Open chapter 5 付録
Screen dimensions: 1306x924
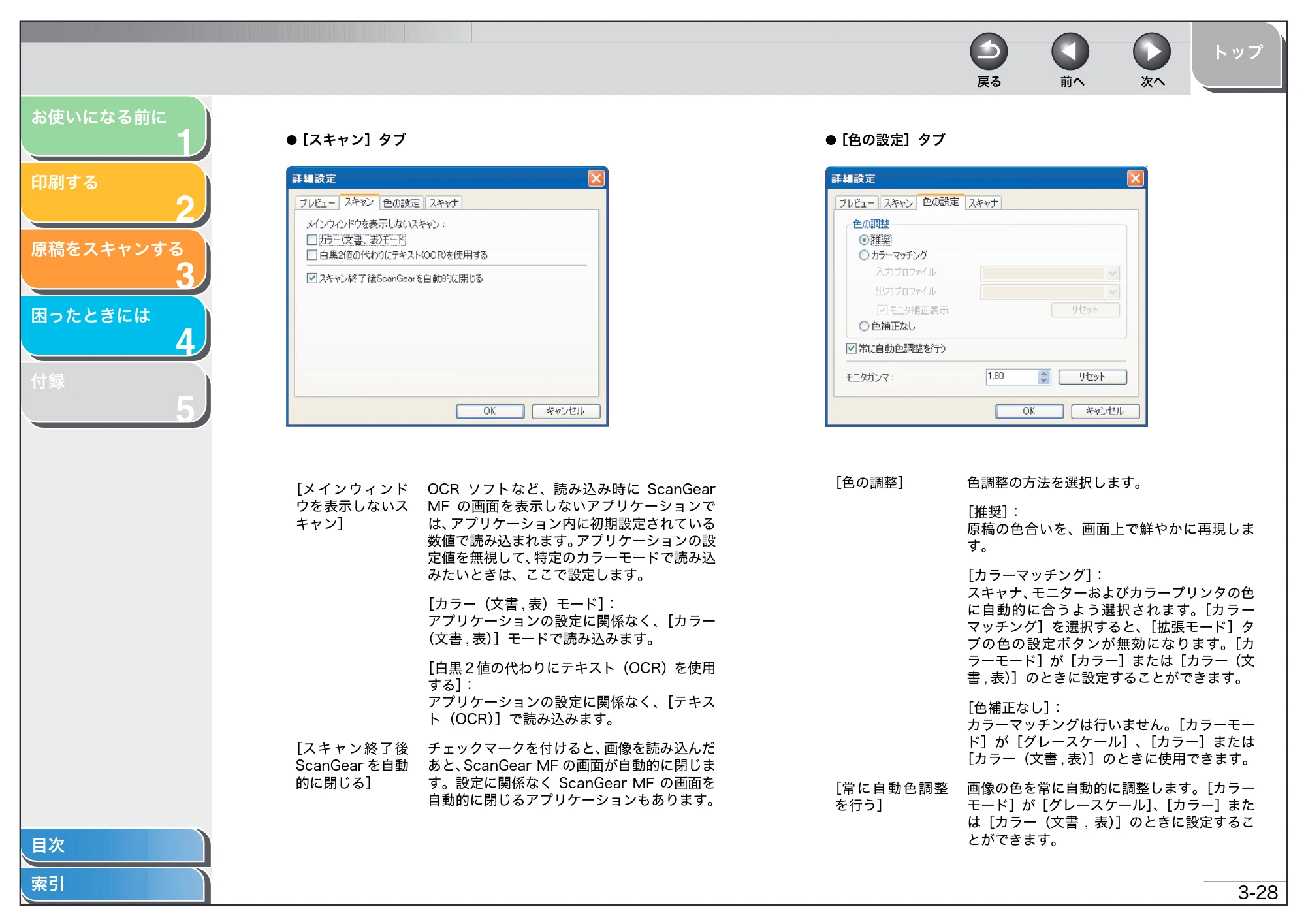click(x=114, y=392)
